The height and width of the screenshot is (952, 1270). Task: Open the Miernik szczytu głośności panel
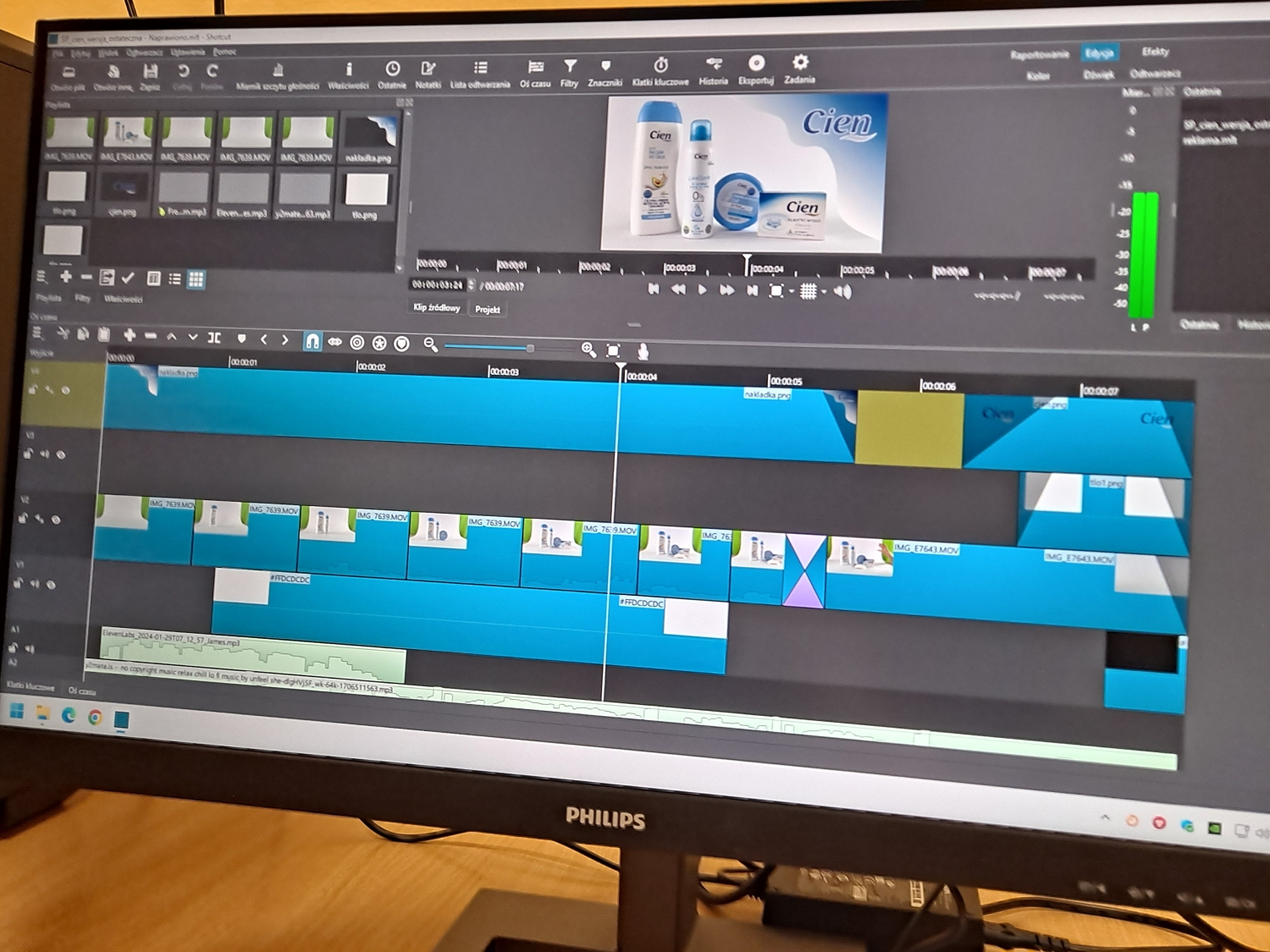278,76
